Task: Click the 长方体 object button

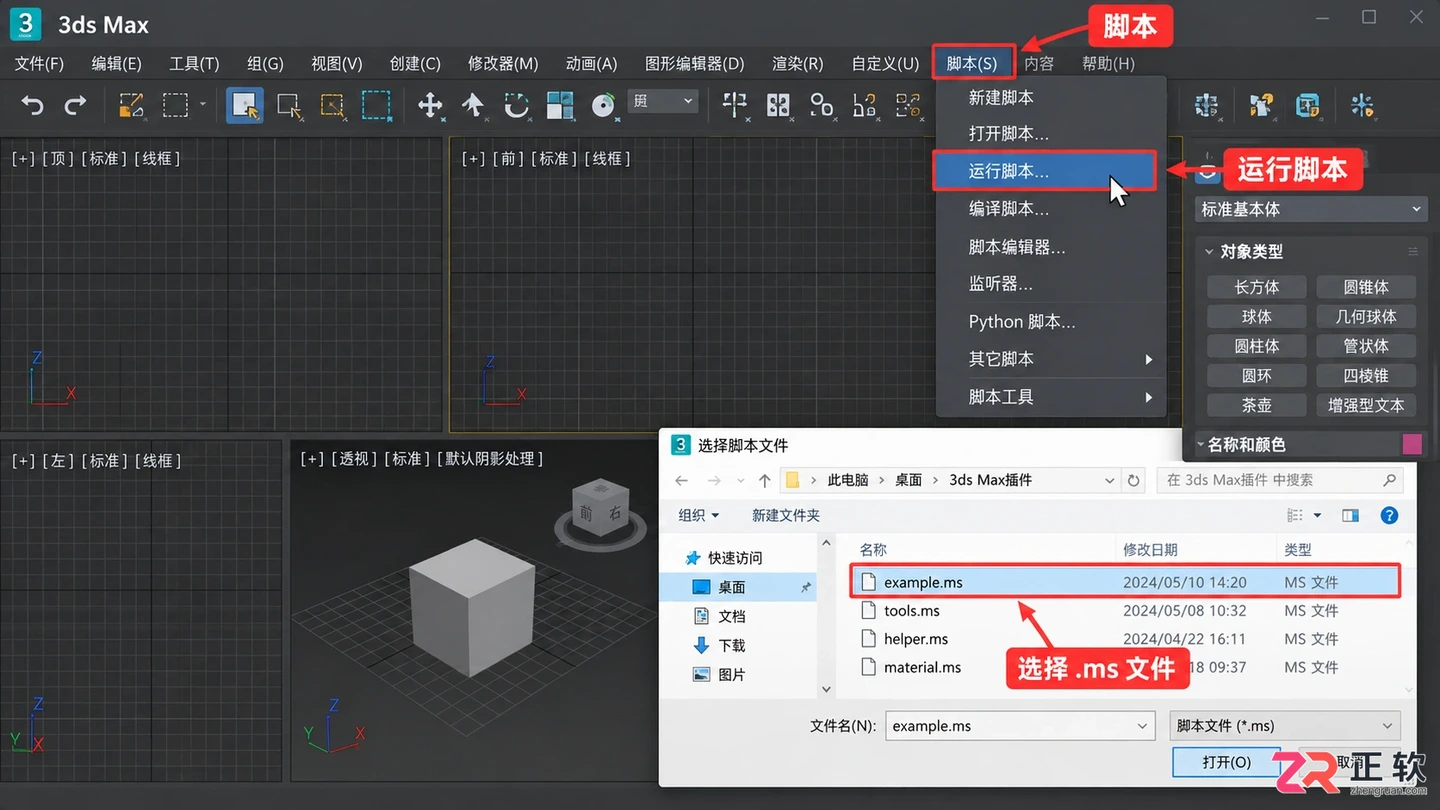Action: coord(1257,287)
